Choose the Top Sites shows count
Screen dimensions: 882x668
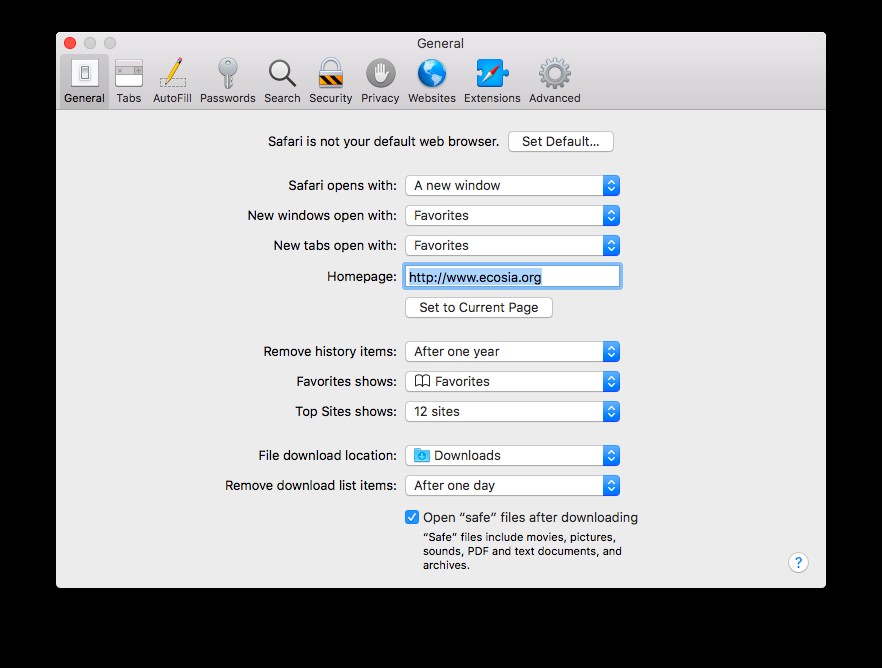pos(512,412)
